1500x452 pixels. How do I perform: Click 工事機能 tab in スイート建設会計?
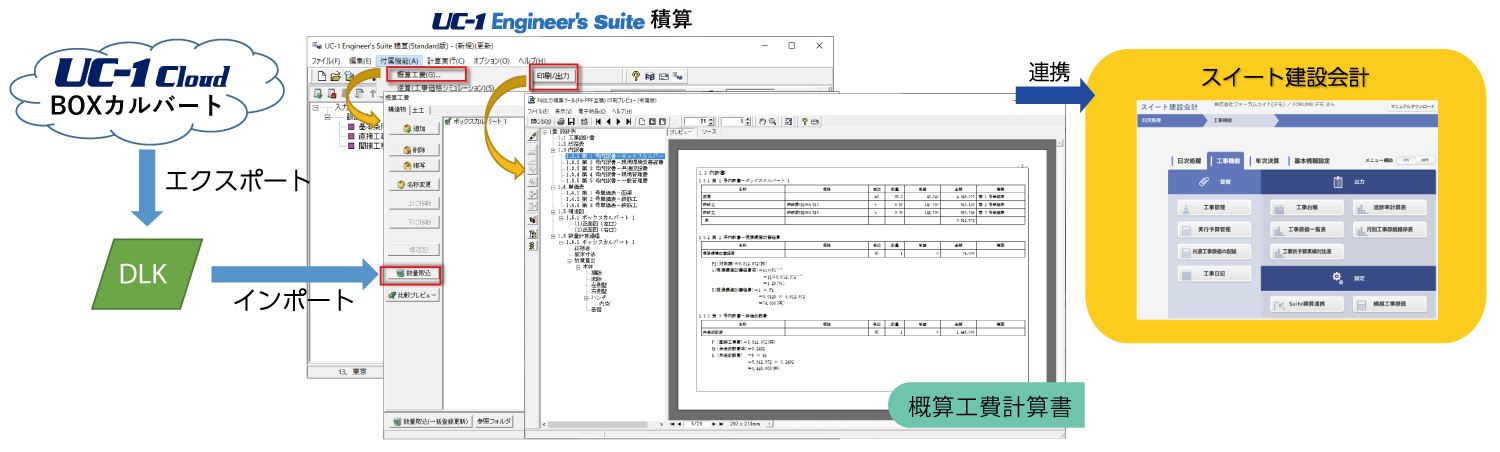pos(1228,159)
